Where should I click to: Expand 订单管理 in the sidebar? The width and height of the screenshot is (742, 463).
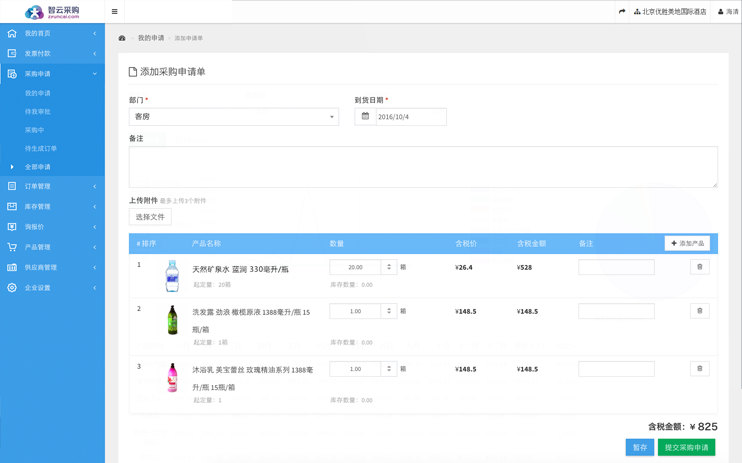coord(52,186)
